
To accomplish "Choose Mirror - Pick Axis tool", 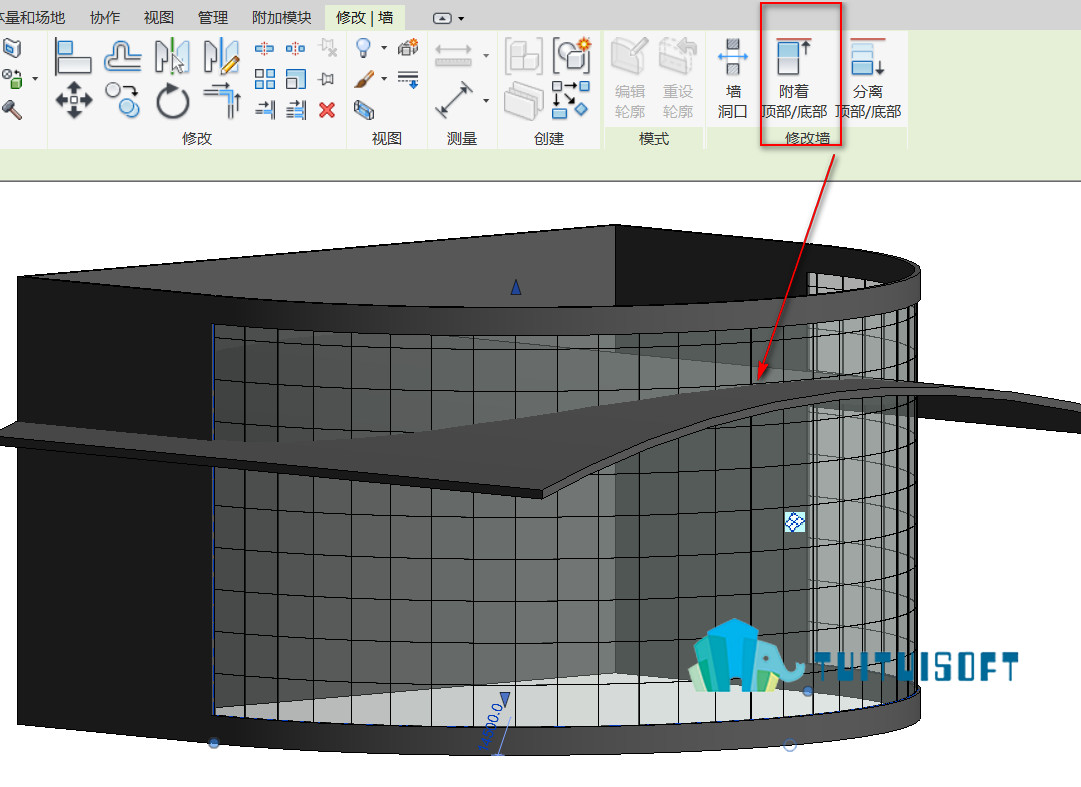I will (172, 57).
